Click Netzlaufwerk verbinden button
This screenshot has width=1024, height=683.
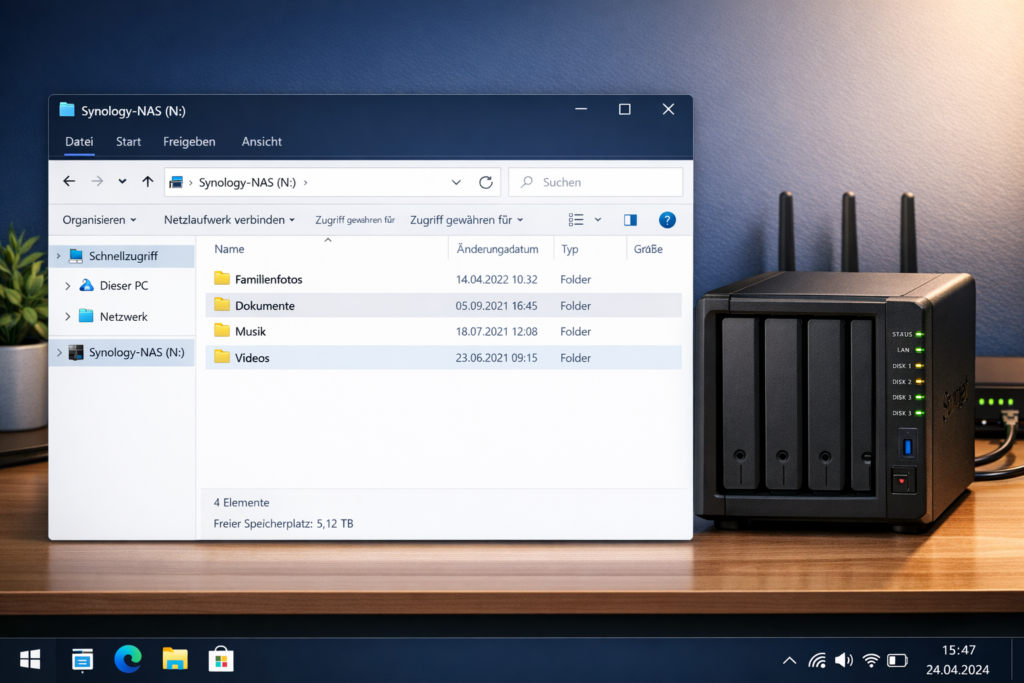tap(229, 220)
